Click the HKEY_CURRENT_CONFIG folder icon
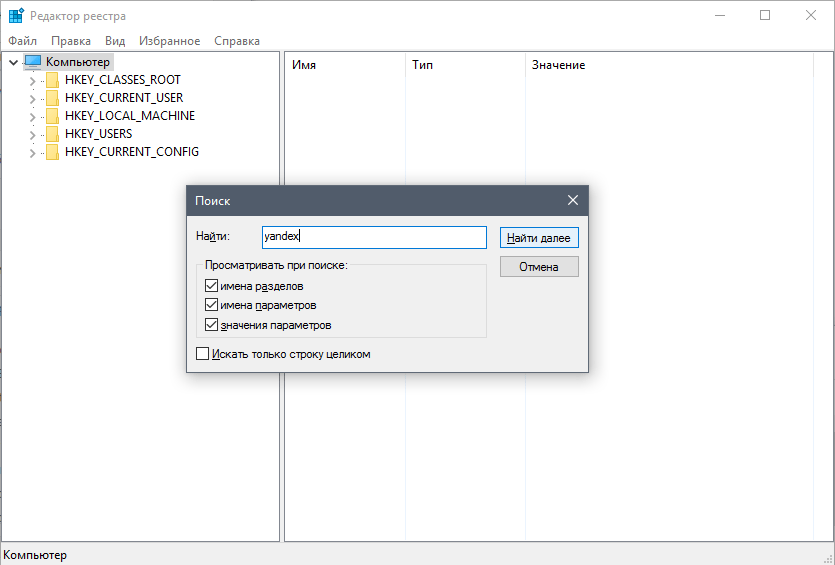This screenshot has width=835, height=565. click(x=53, y=152)
